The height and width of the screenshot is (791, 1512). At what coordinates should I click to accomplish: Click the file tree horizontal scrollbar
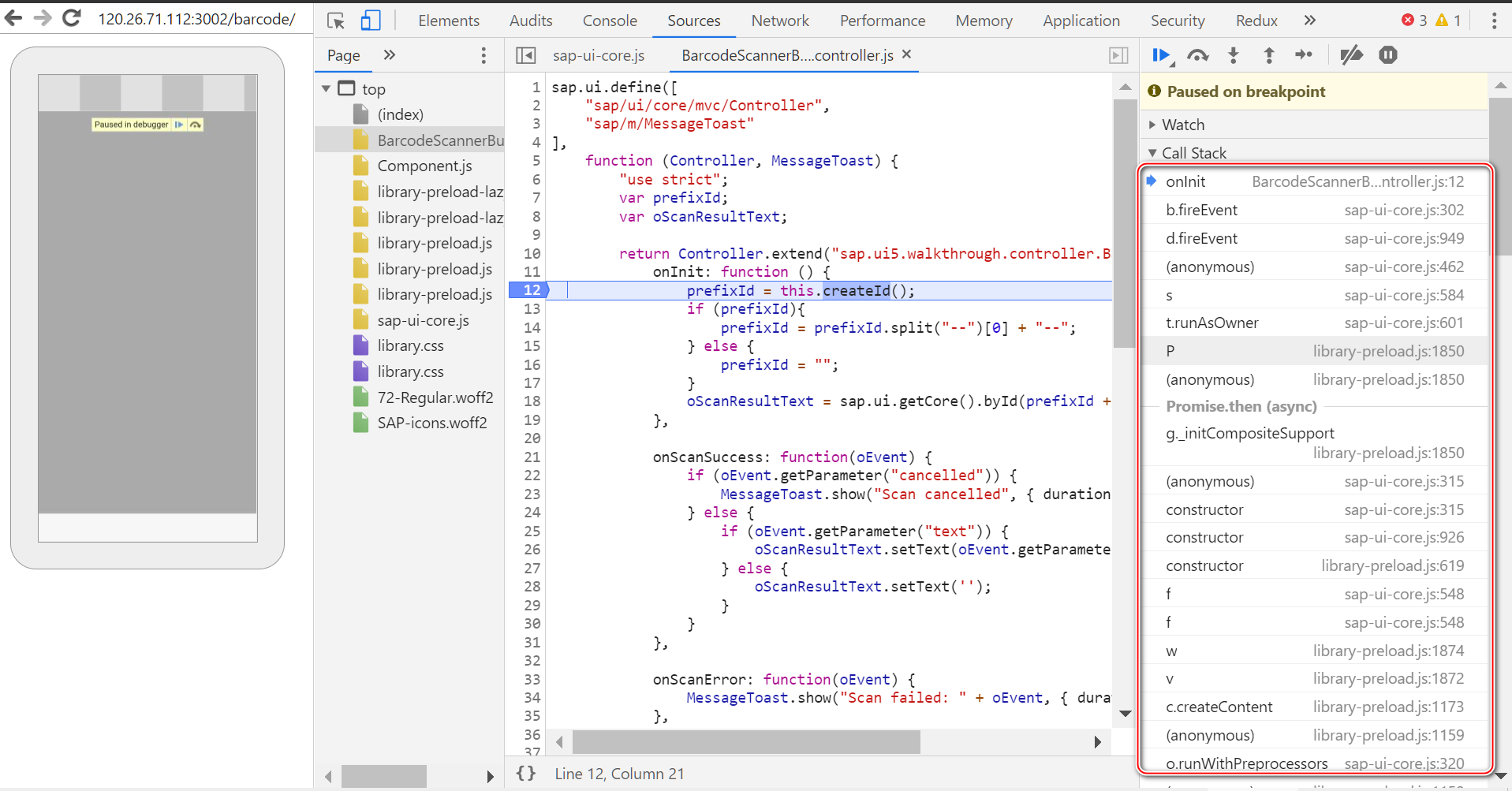[384, 776]
